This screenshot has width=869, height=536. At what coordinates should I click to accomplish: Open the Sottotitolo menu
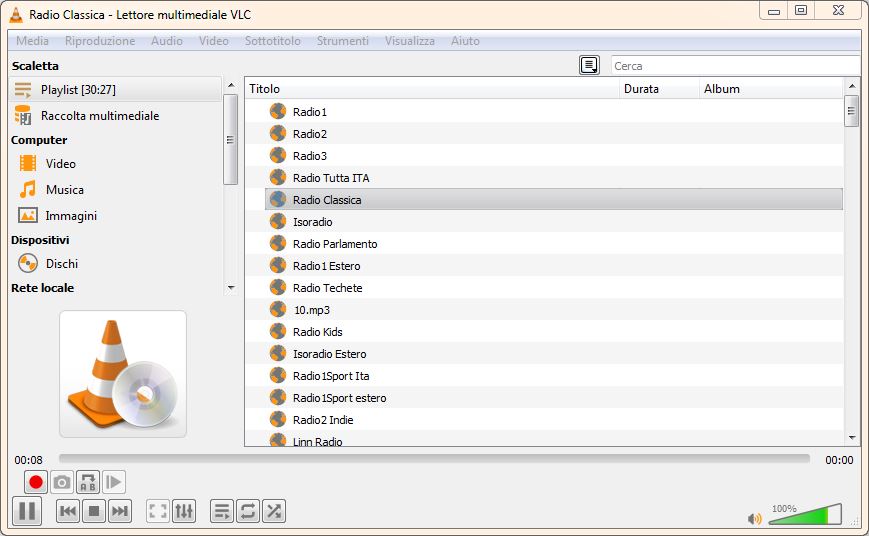click(x=273, y=41)
